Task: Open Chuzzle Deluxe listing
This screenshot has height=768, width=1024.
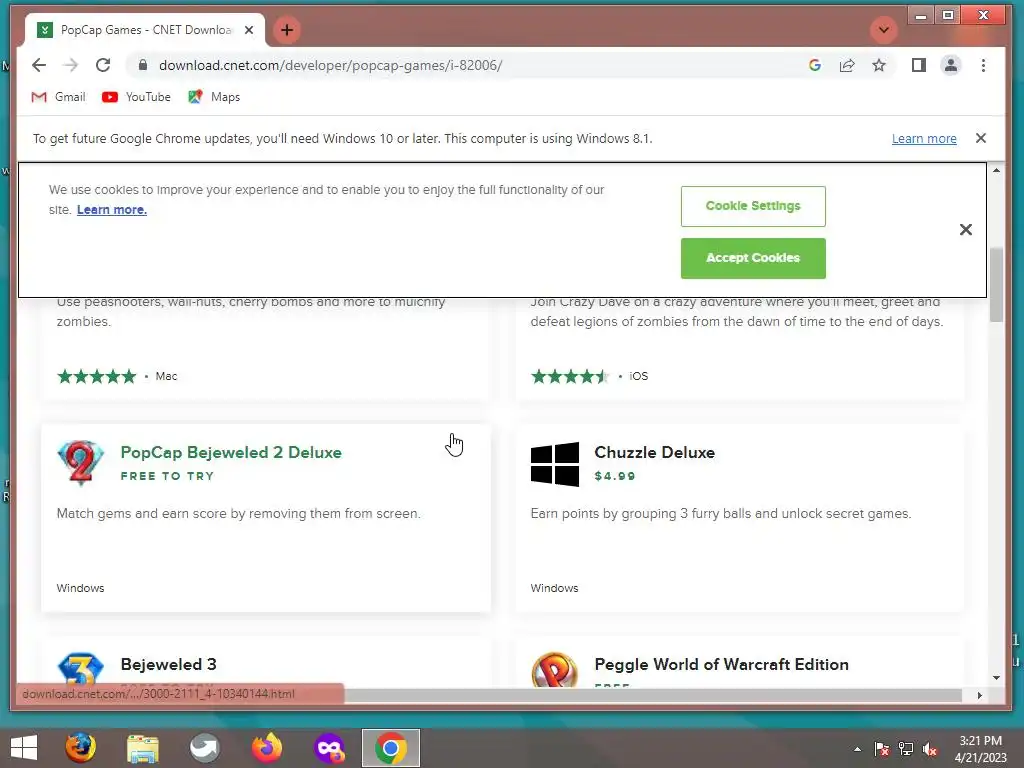Action: click(x=654, y=453)
